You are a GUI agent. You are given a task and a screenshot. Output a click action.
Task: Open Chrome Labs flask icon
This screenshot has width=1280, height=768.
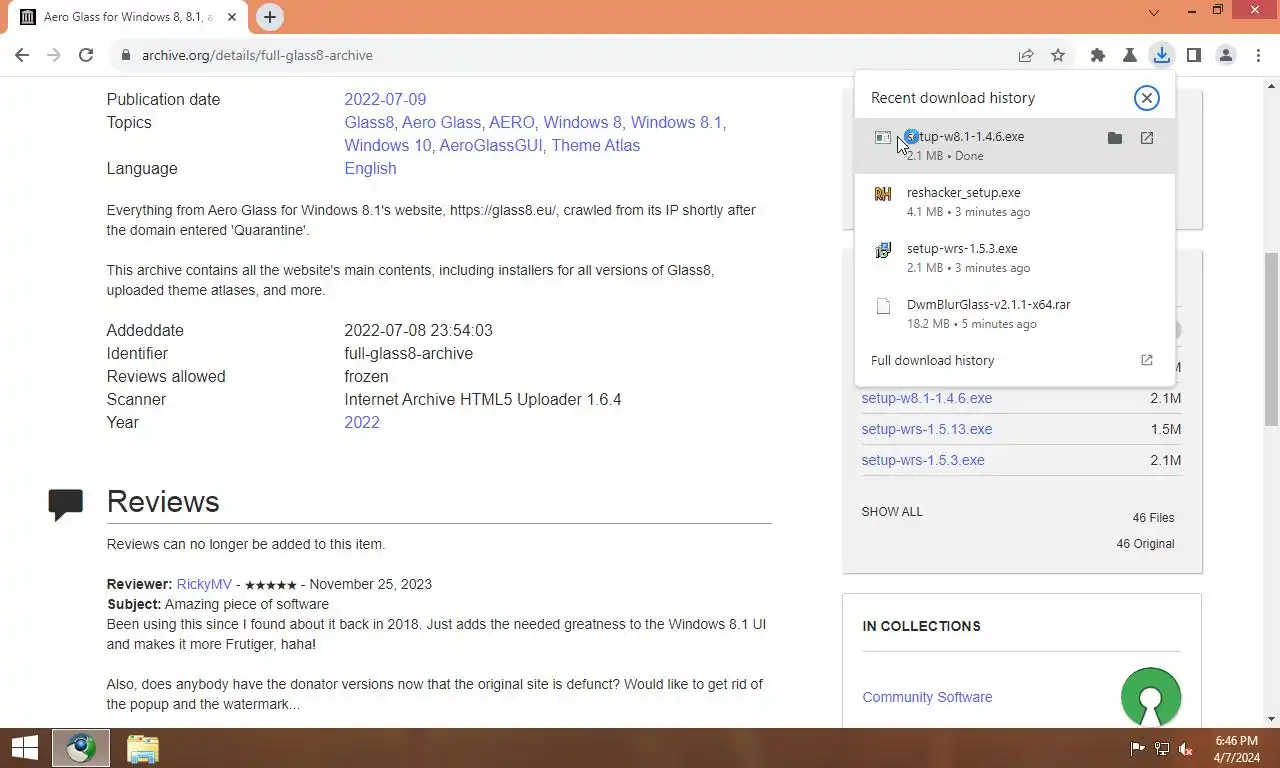pos(1130,56)
